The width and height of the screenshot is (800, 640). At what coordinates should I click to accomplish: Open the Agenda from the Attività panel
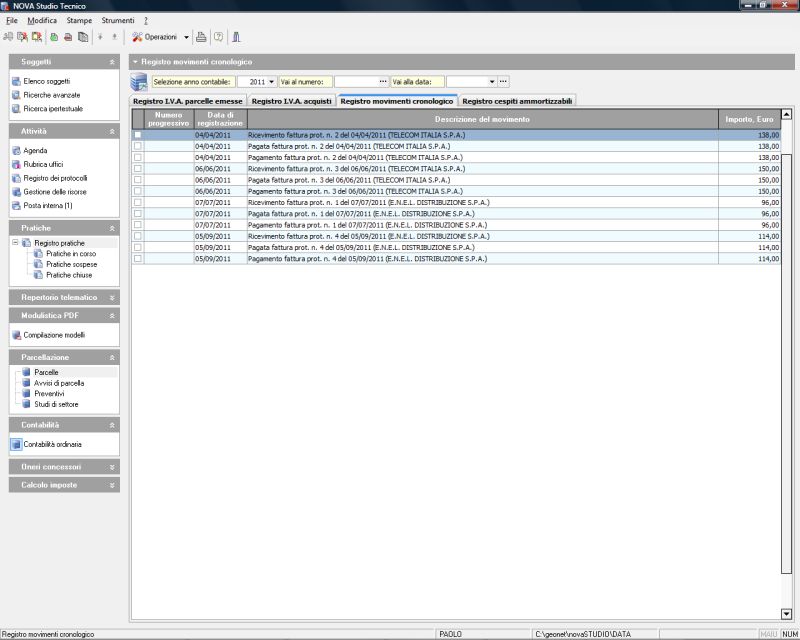coord(35,150)
